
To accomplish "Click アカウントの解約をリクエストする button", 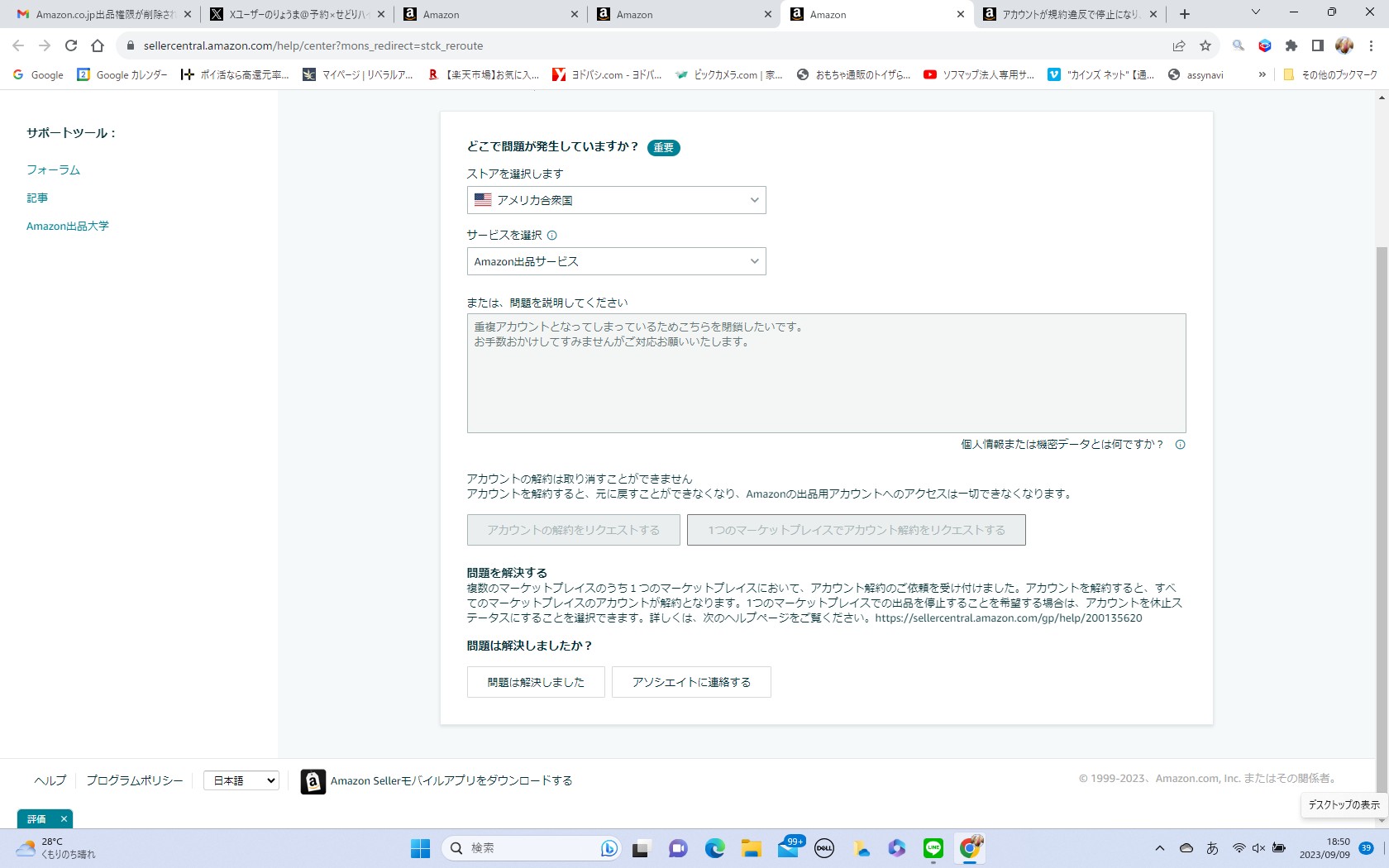I will [x=574, y=530].
